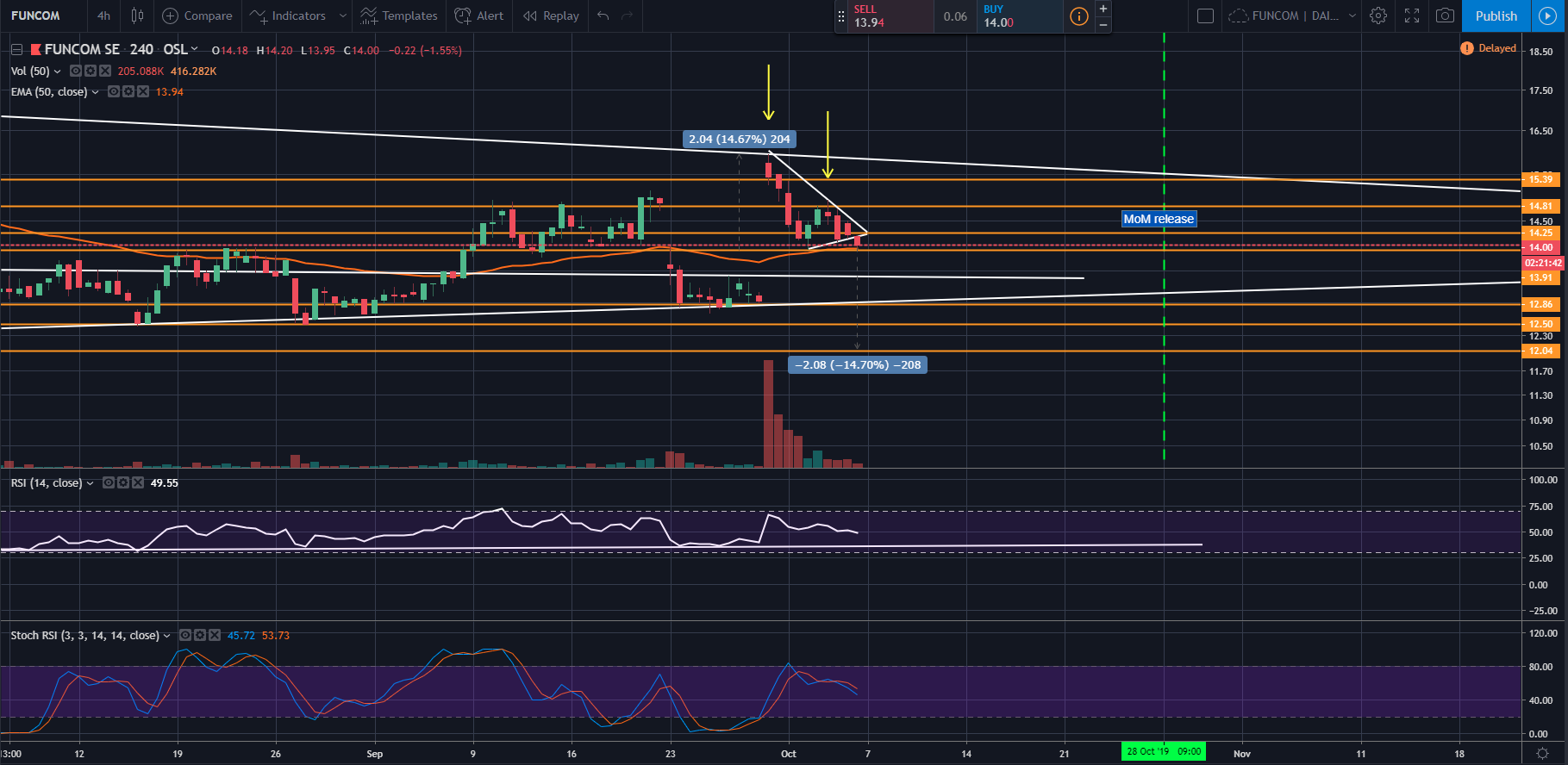Click the BUY 14.00 button
This screenshot has width=1568, height=765.
(x=1020, y=16)
